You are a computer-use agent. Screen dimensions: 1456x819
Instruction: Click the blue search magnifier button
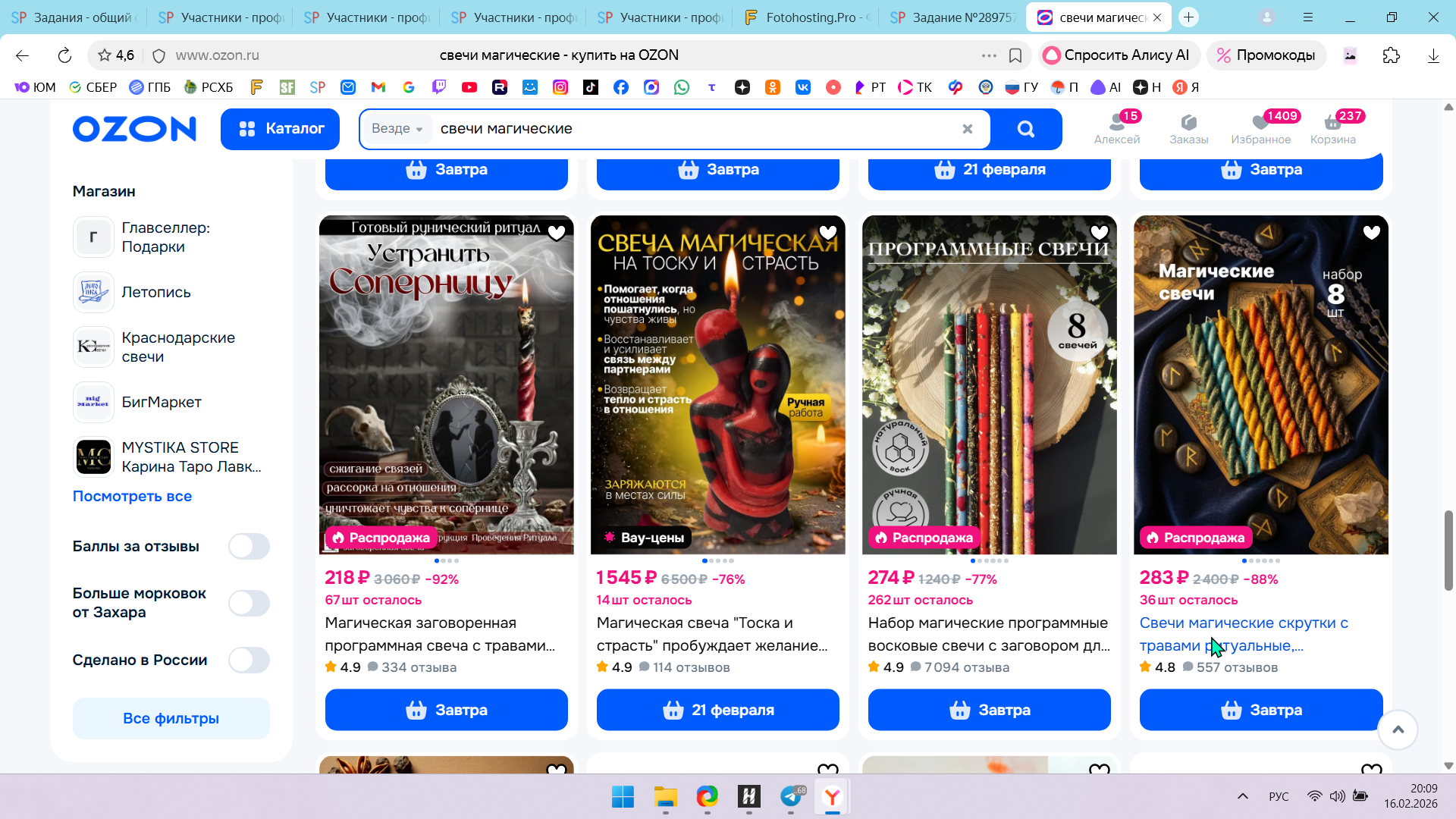(x=1025, y=129)
